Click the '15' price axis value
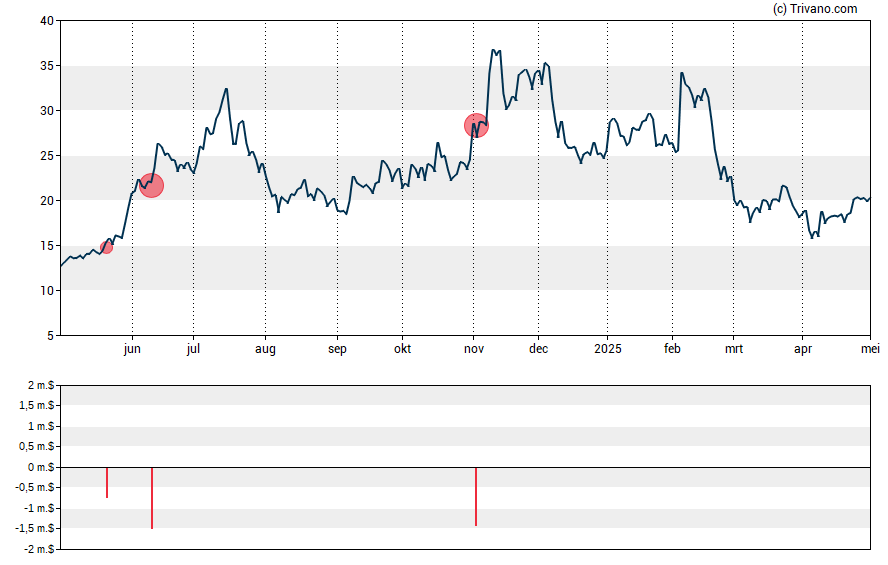888x565 pixels. [47, 246]
